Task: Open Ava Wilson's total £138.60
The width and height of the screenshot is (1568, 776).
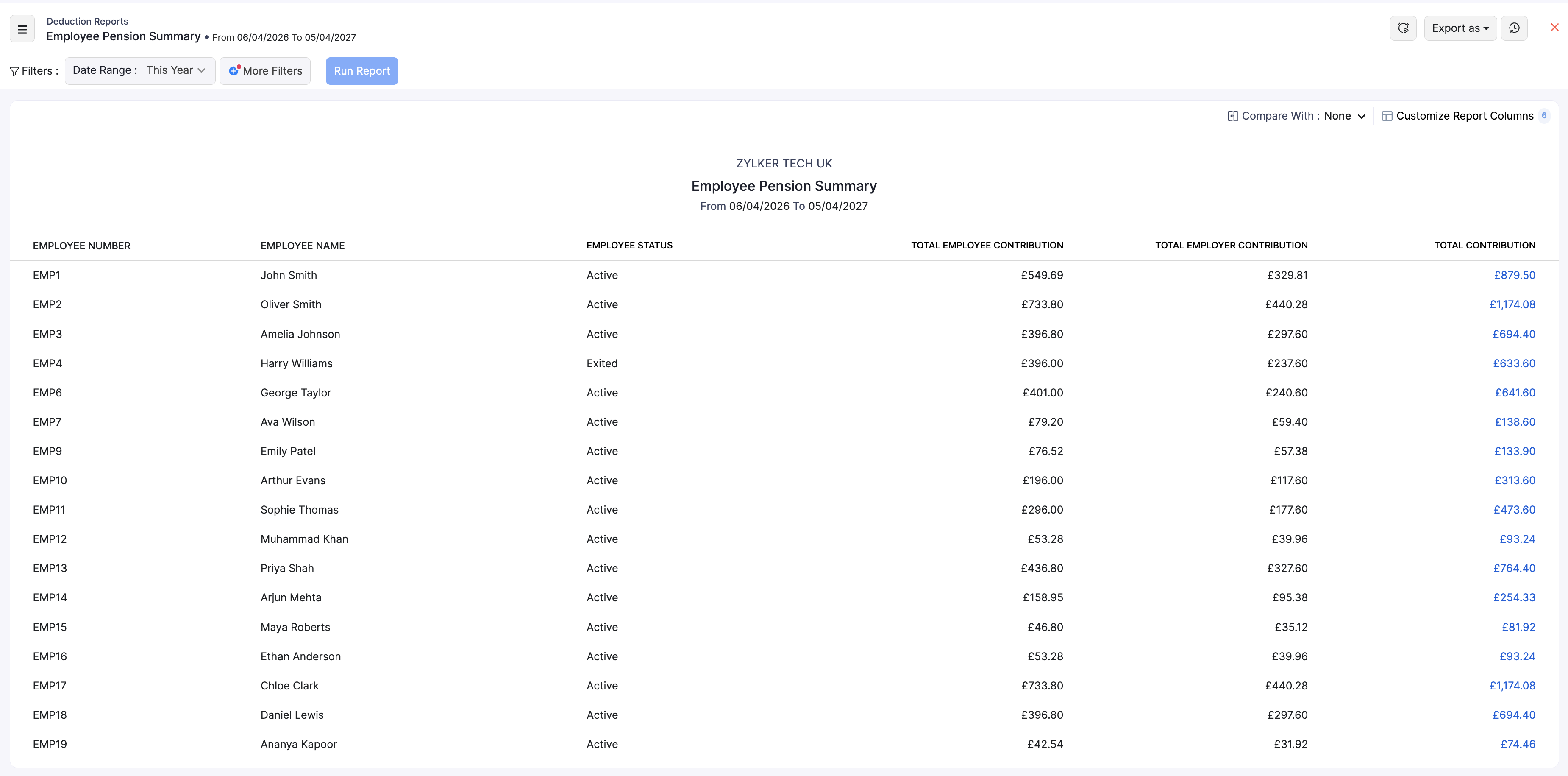Action: [1515, 422]
